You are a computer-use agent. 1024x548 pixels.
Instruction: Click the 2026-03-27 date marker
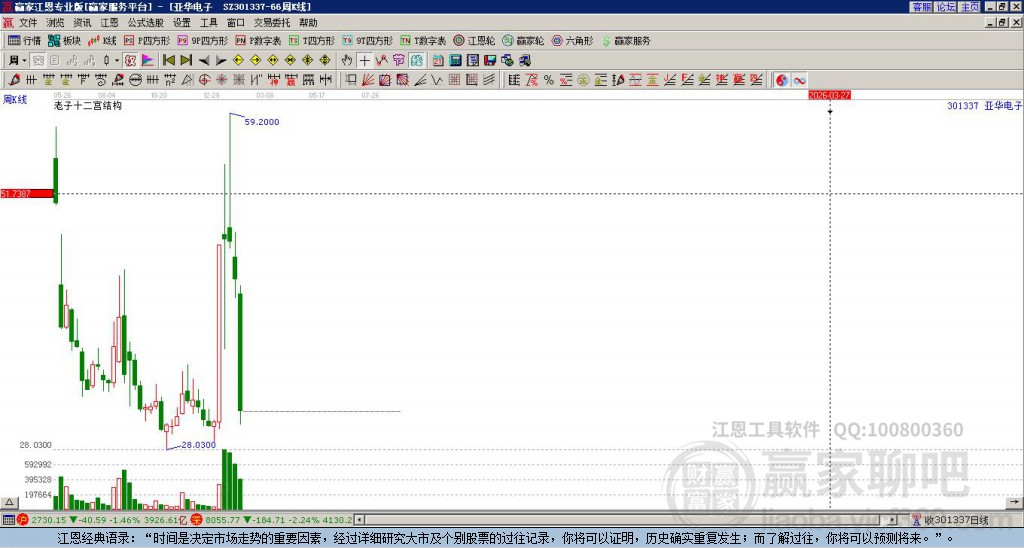pyautogui.click(x=829, y=95)
